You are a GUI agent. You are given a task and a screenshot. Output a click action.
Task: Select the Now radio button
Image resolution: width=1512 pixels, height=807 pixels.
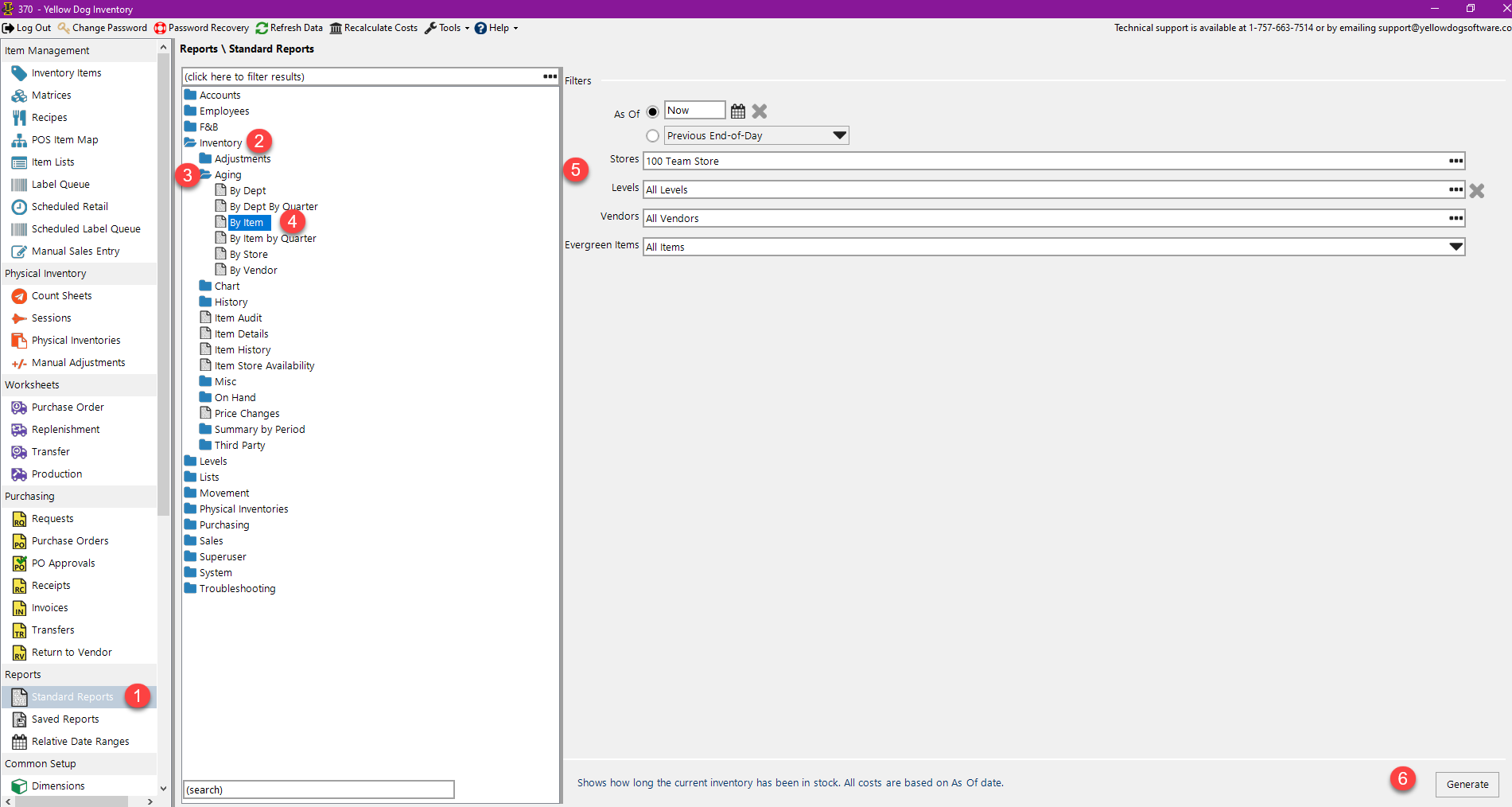(652, 112)
